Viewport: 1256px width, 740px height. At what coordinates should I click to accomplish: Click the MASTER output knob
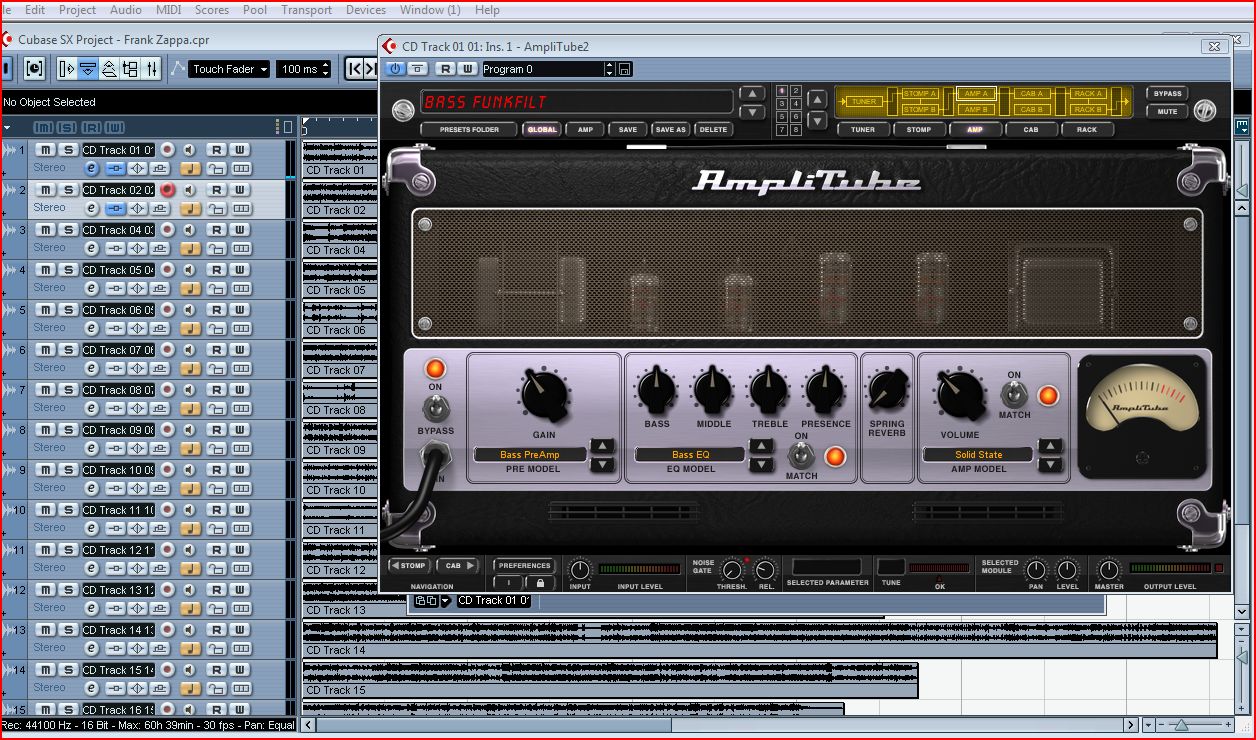click(1109, 570)
